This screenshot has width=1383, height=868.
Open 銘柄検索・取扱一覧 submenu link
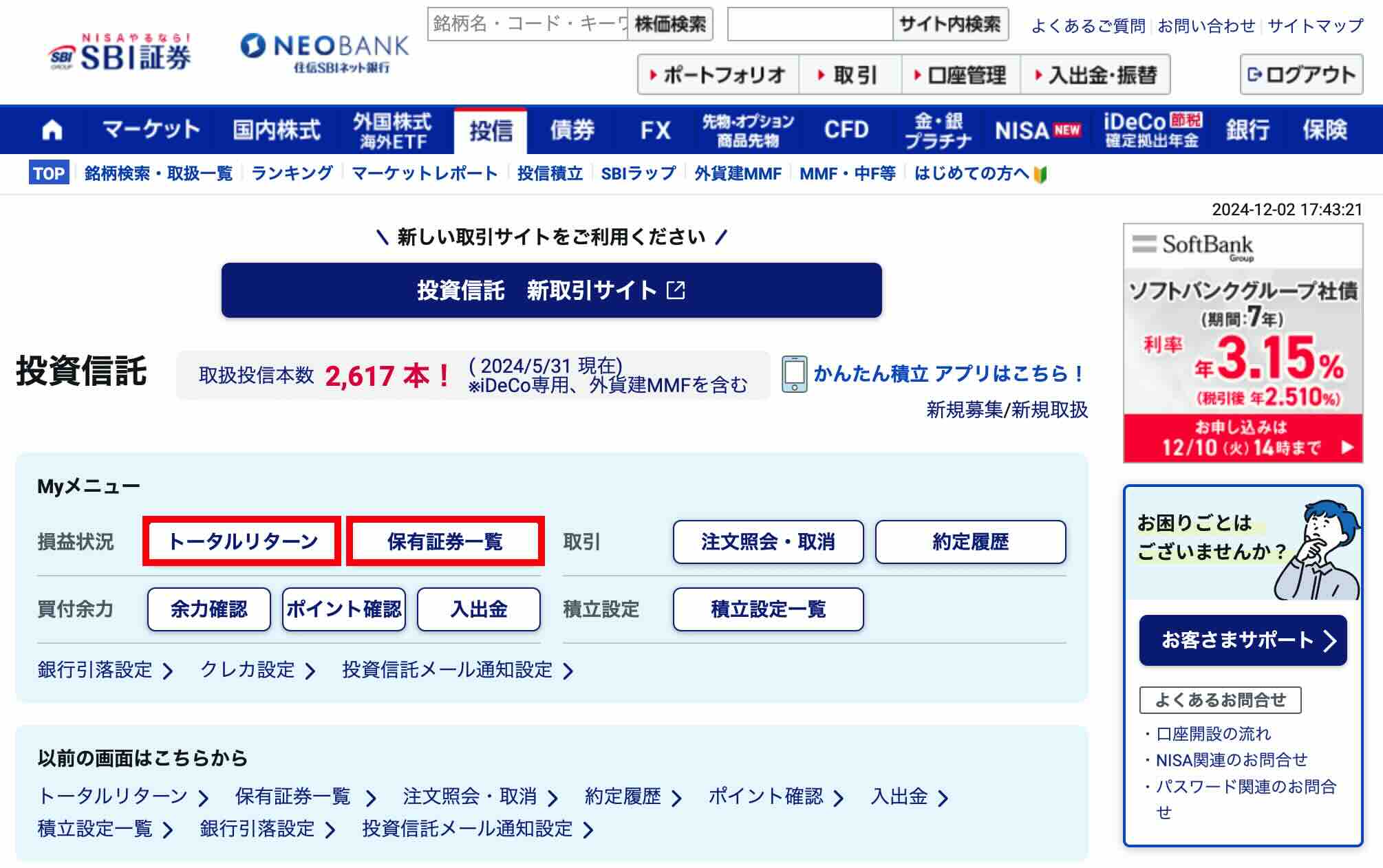point(158,173)
